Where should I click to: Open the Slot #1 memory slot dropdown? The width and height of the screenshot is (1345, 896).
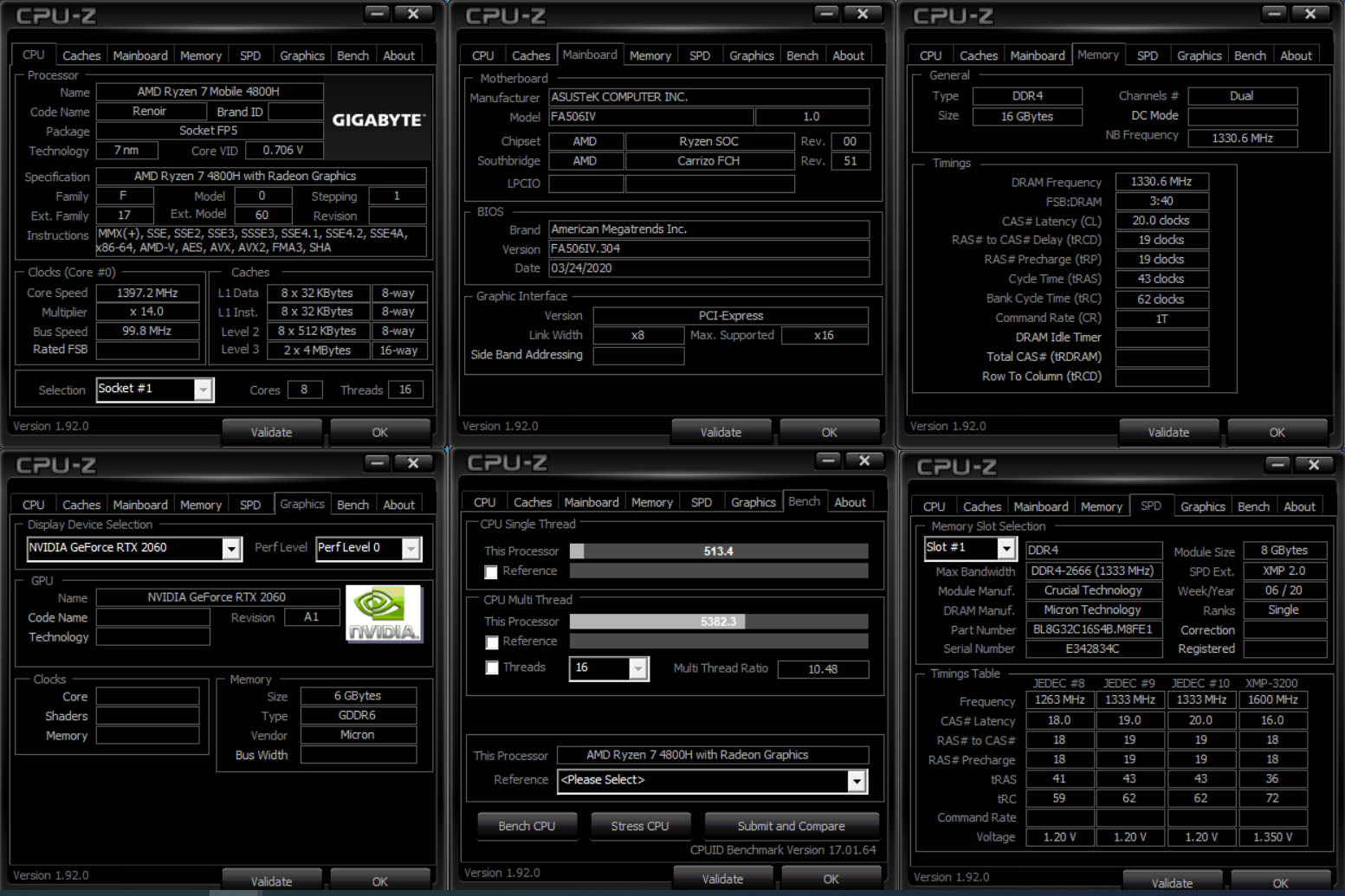[x=1006, y=548]
